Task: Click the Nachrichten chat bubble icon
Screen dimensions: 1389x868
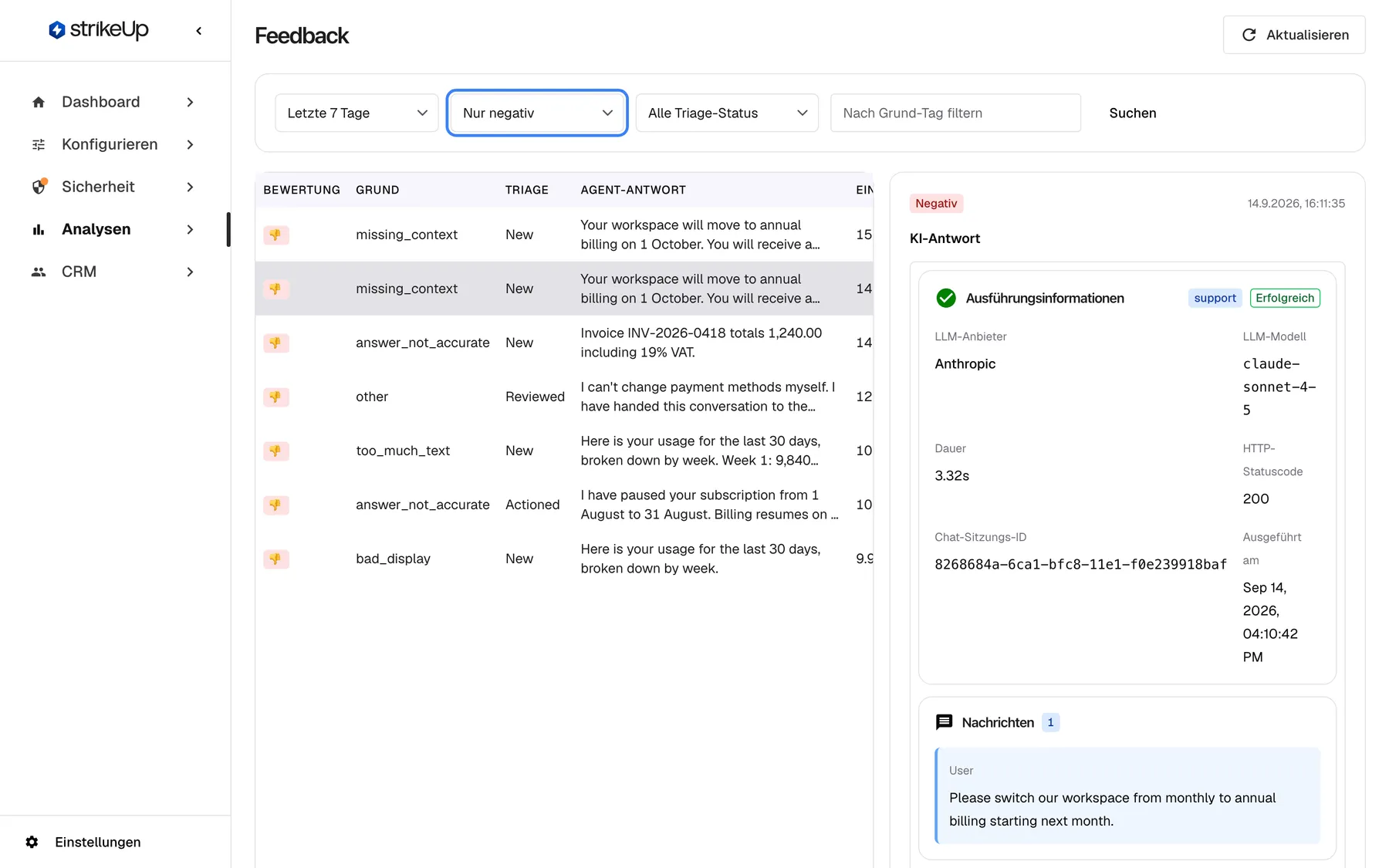Action: point(944,722)
